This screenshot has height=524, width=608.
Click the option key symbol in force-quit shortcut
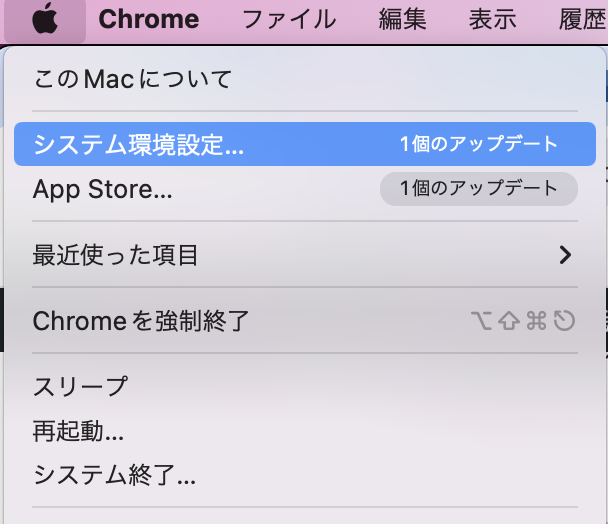(x=482, y=321)
